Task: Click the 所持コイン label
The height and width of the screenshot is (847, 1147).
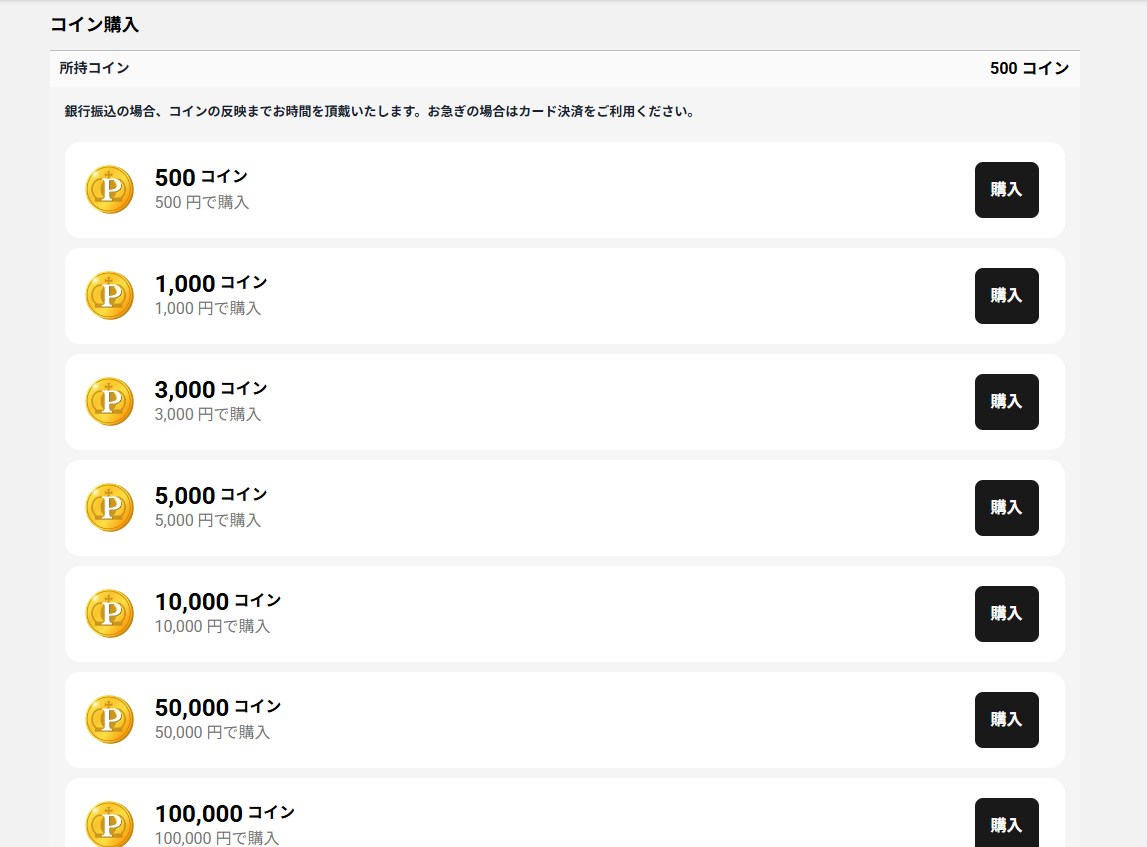Action: click(x=94, y=69)
